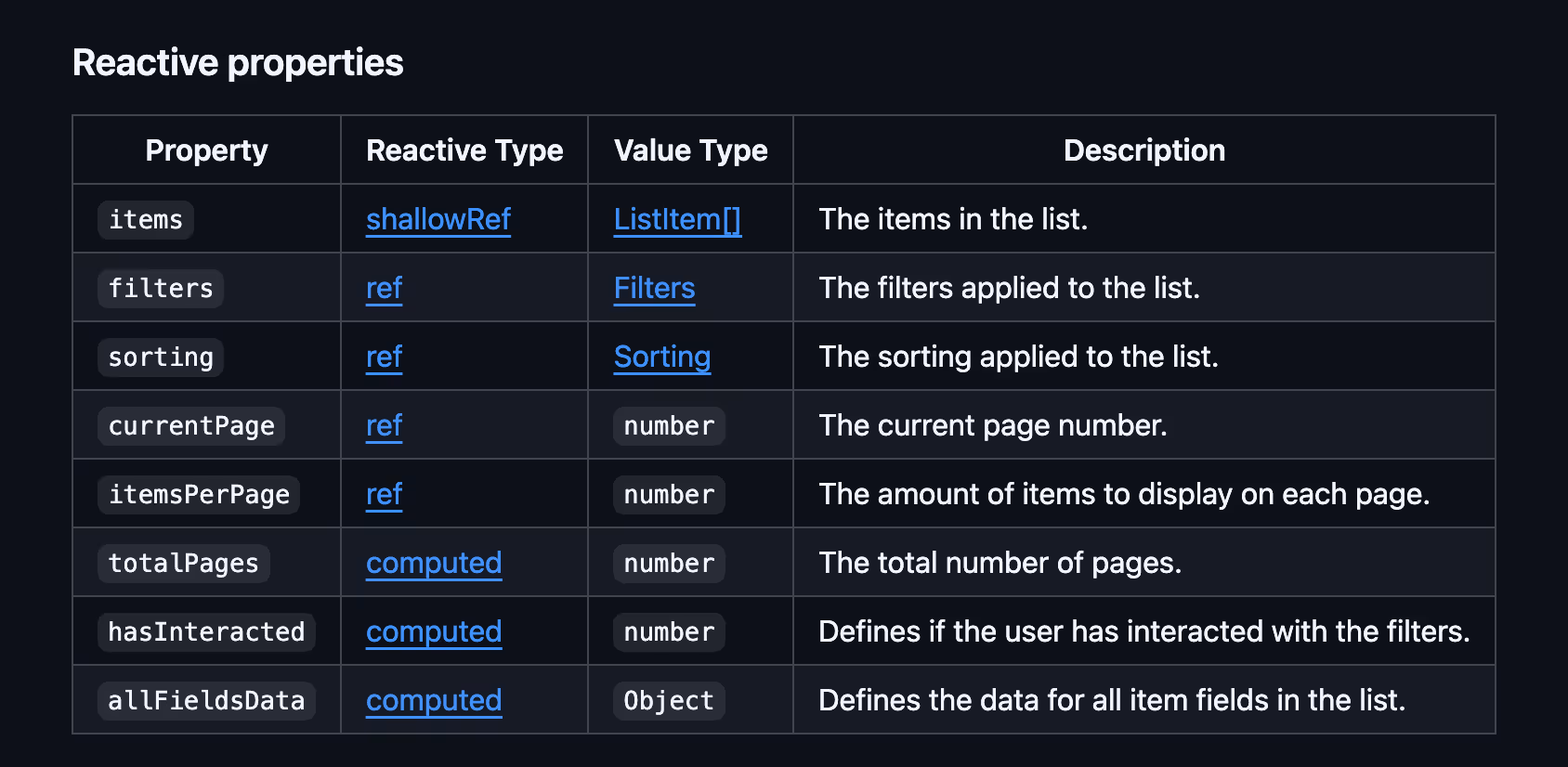1568x767 pixels.
Task: Select the sorting property code label
Action: pos(161,357)
